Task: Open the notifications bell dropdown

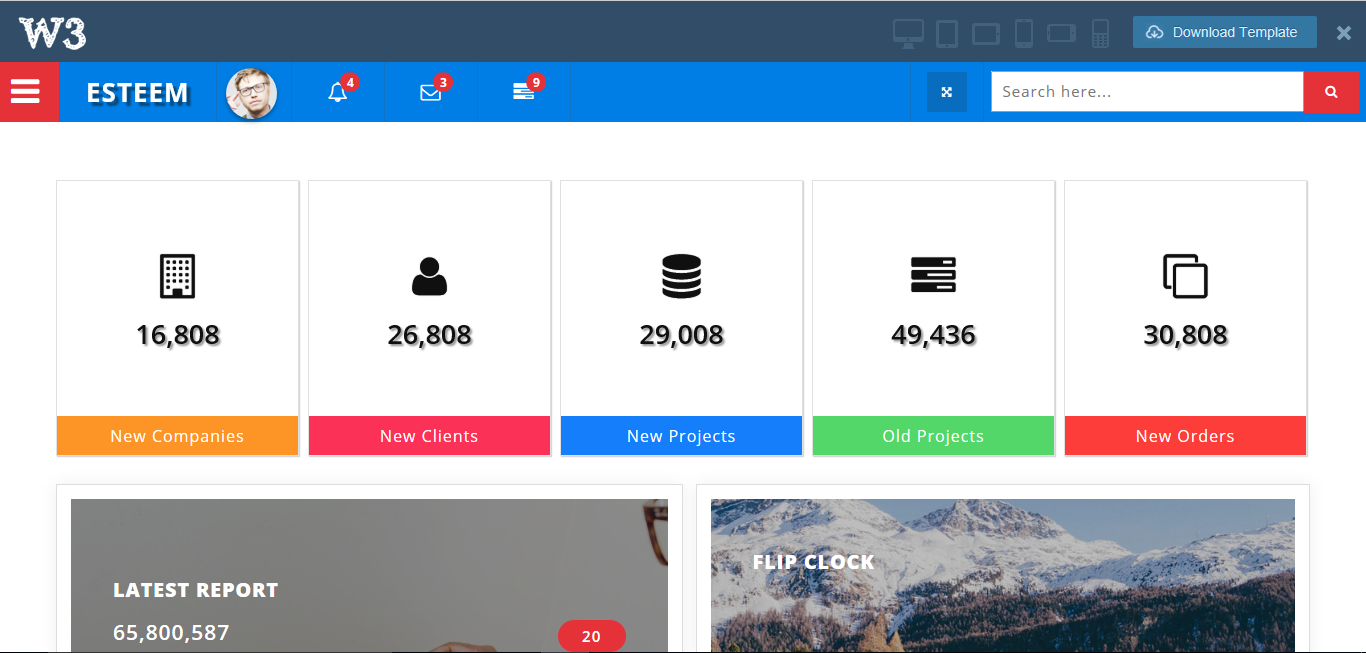Action: pos(338,93)
